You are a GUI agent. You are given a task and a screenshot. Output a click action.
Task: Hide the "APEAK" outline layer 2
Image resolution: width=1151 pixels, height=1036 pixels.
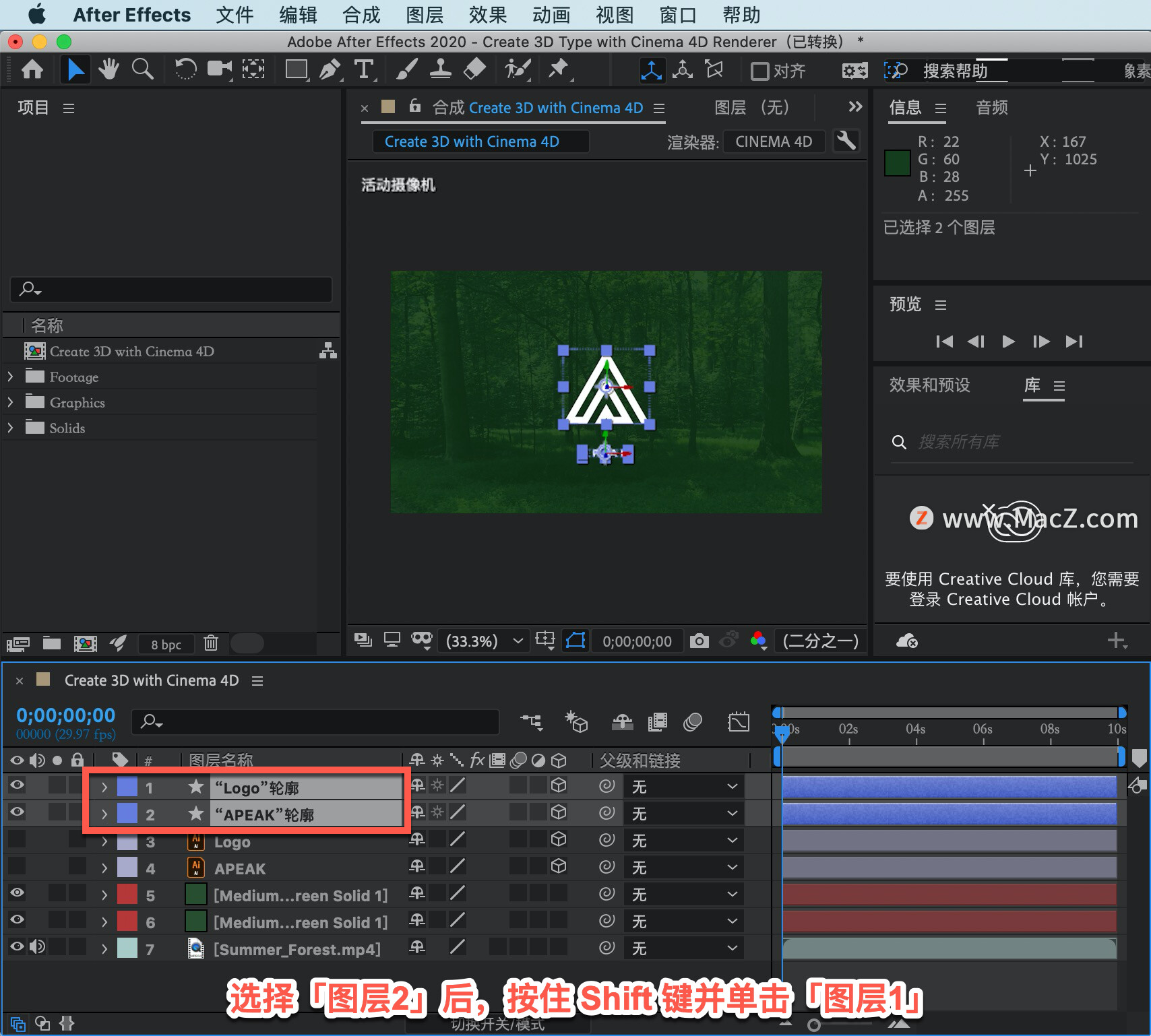point(18,812)
